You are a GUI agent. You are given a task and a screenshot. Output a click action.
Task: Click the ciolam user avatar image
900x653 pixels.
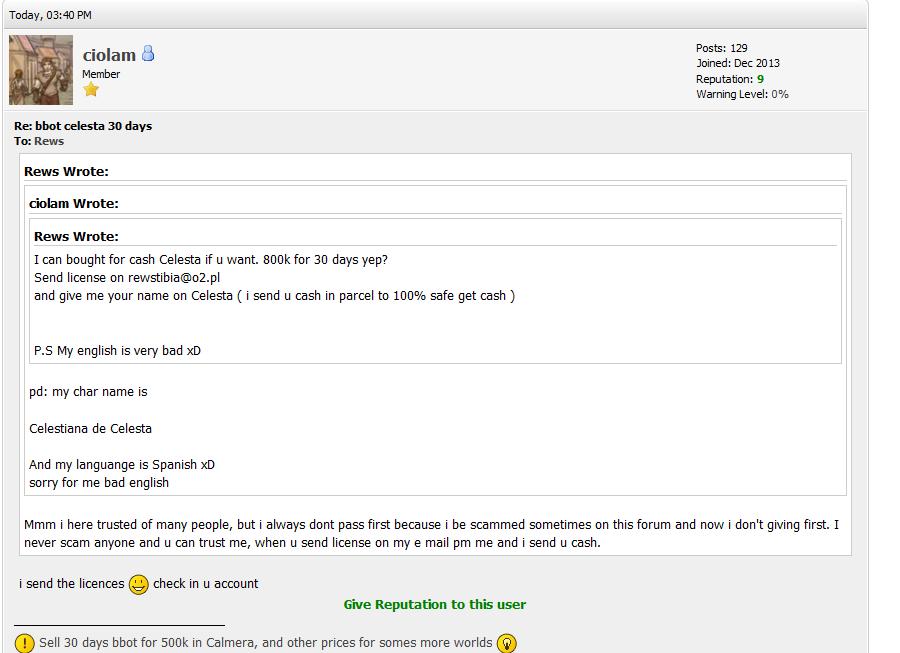[x=41, y=70]
